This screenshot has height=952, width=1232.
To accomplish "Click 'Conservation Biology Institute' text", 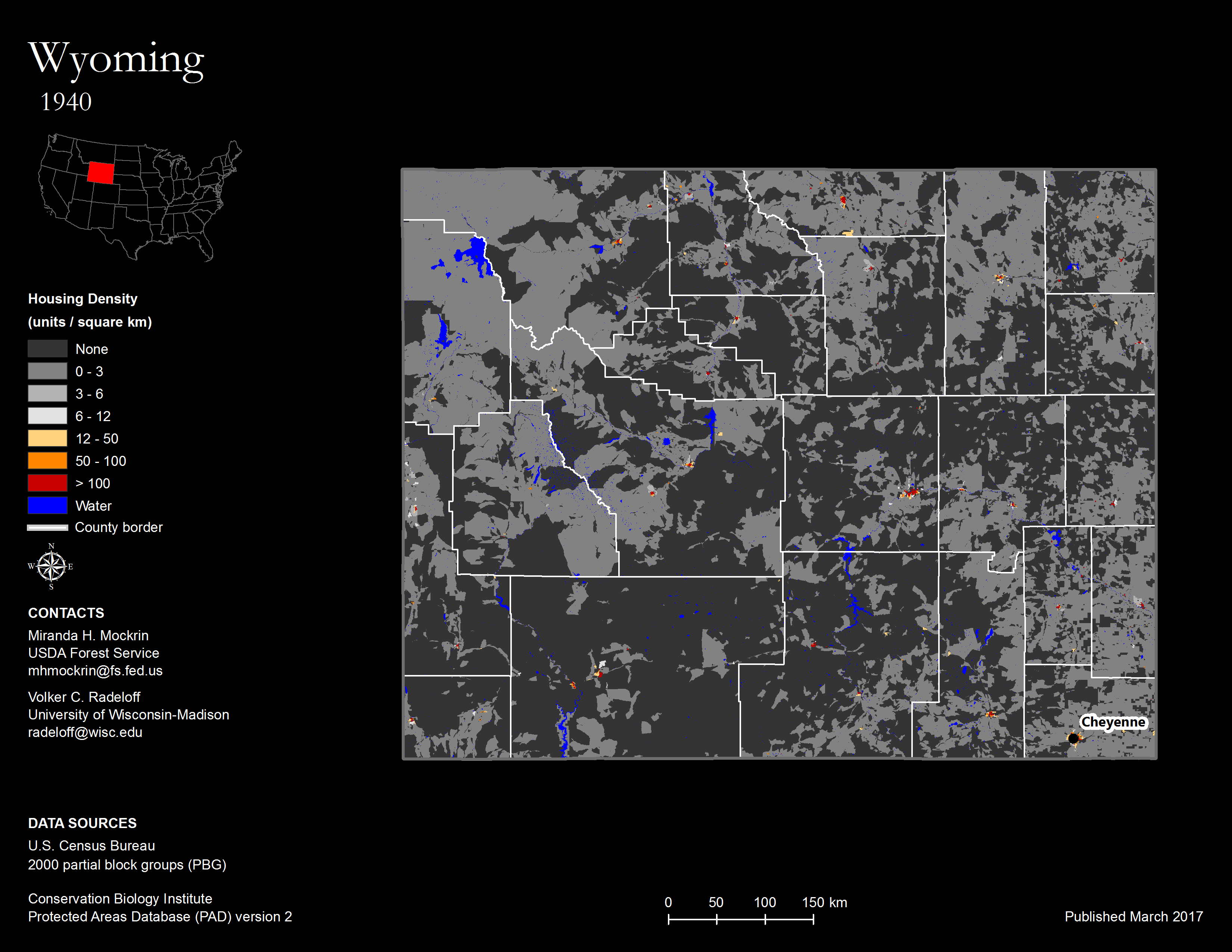I will 121,899.
